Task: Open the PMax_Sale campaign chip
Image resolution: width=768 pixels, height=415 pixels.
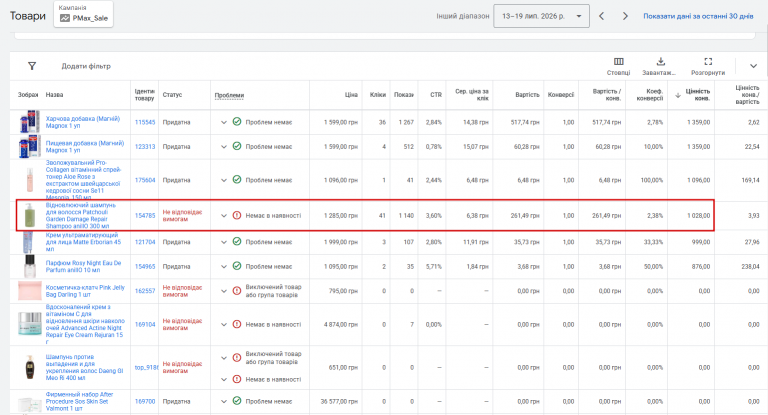Action: 83,14
